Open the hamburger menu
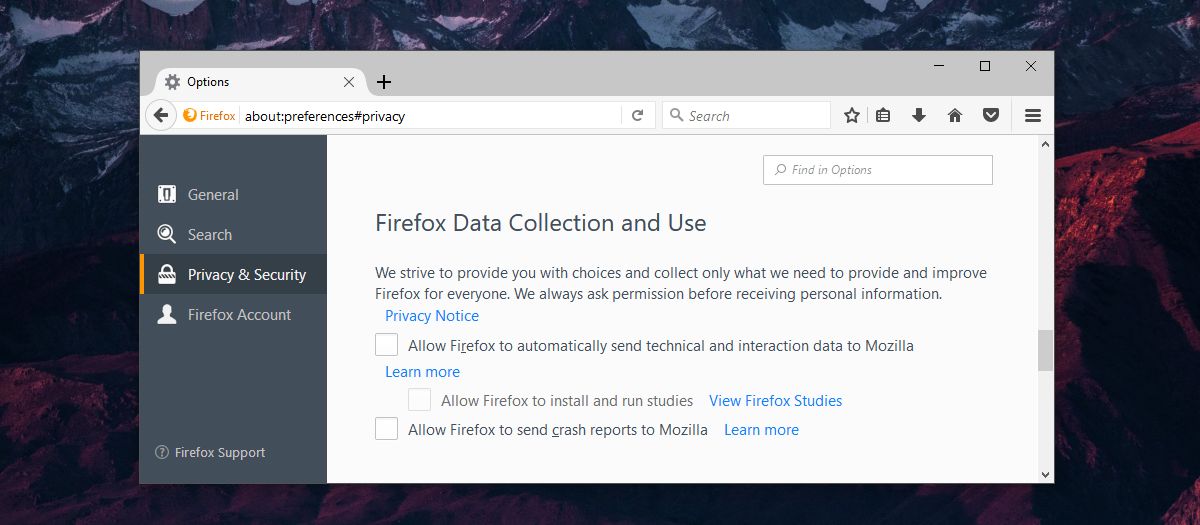Viewport: 1200px width, 525px height. 1033,116
